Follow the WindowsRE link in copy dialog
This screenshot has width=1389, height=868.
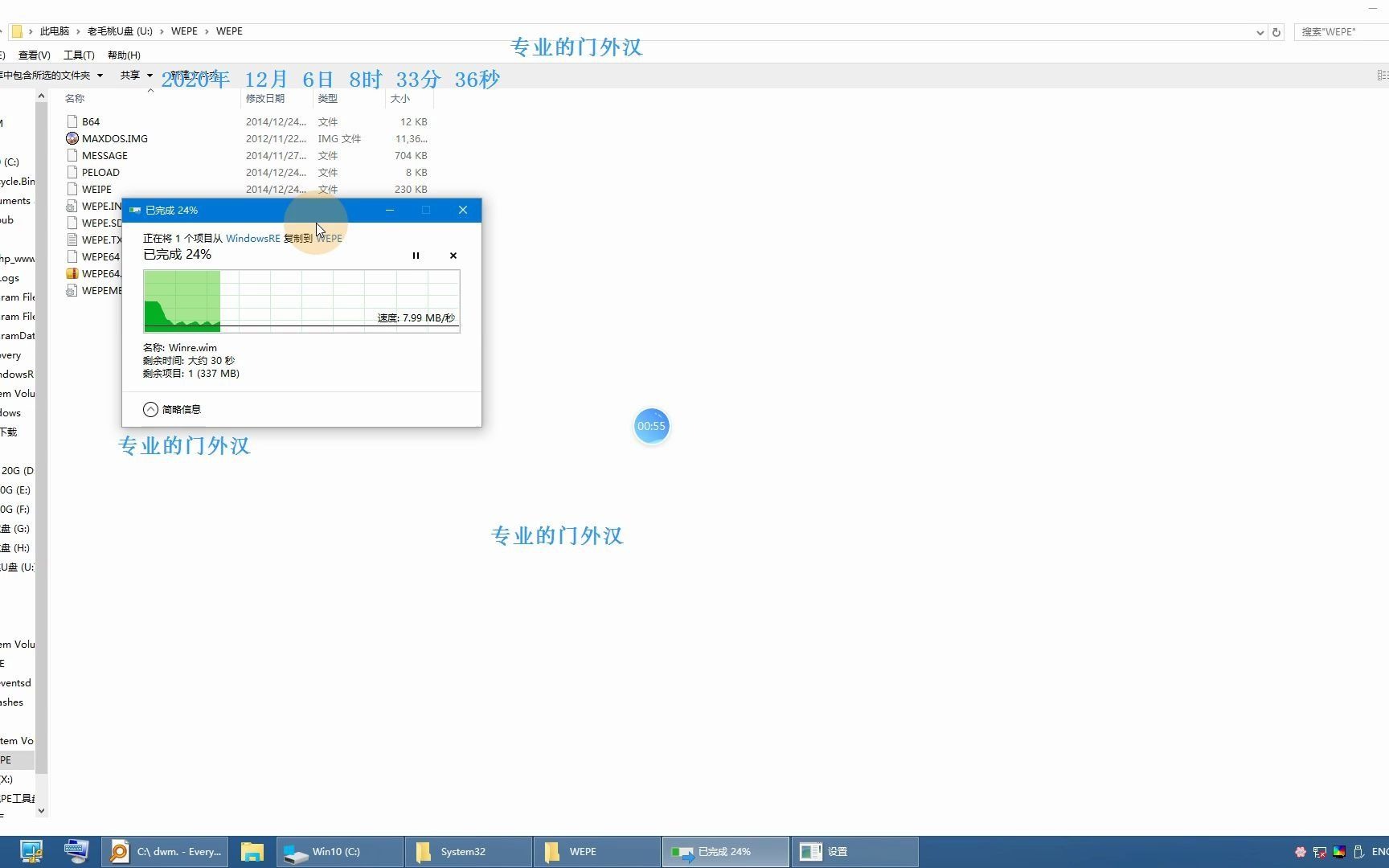[252, 238]
